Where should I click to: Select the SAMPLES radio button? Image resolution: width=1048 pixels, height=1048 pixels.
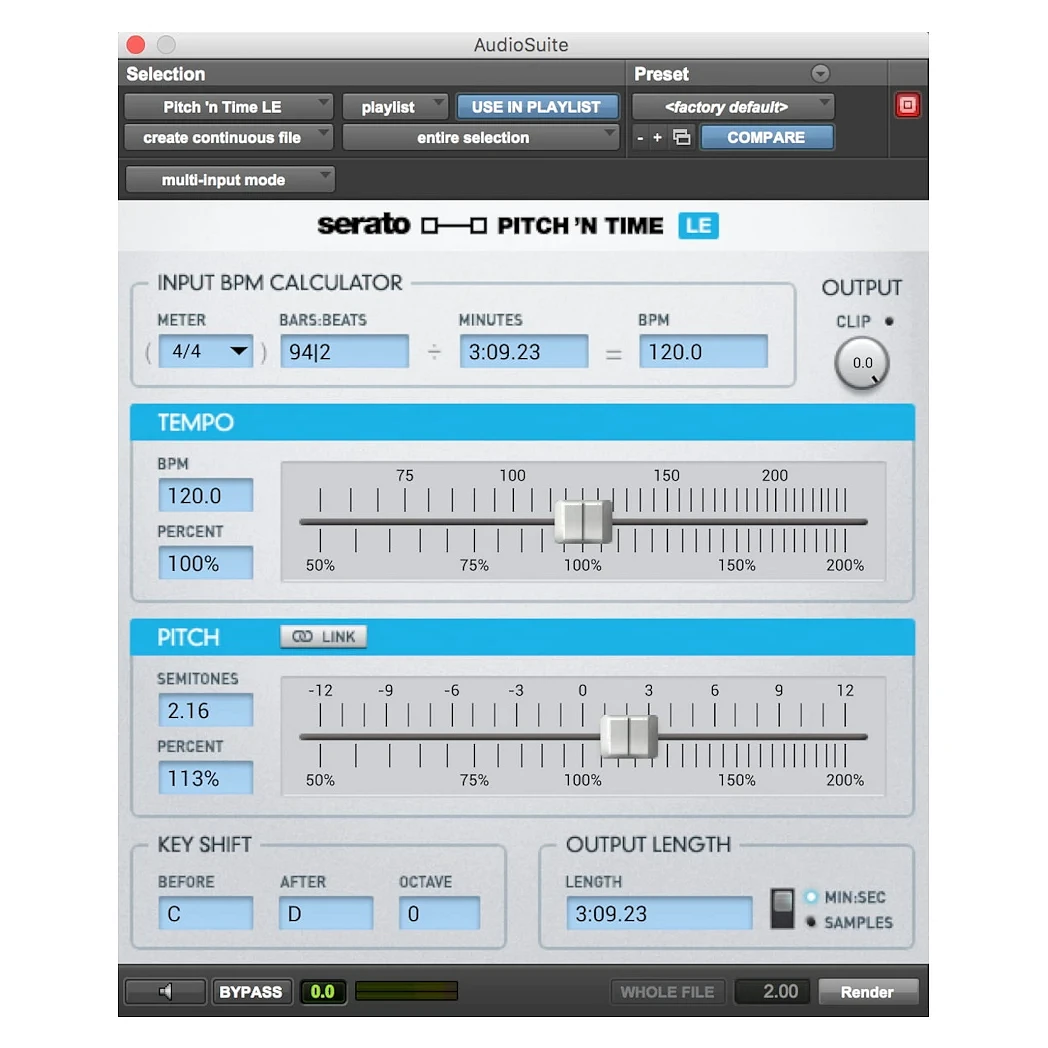[812, 922]
